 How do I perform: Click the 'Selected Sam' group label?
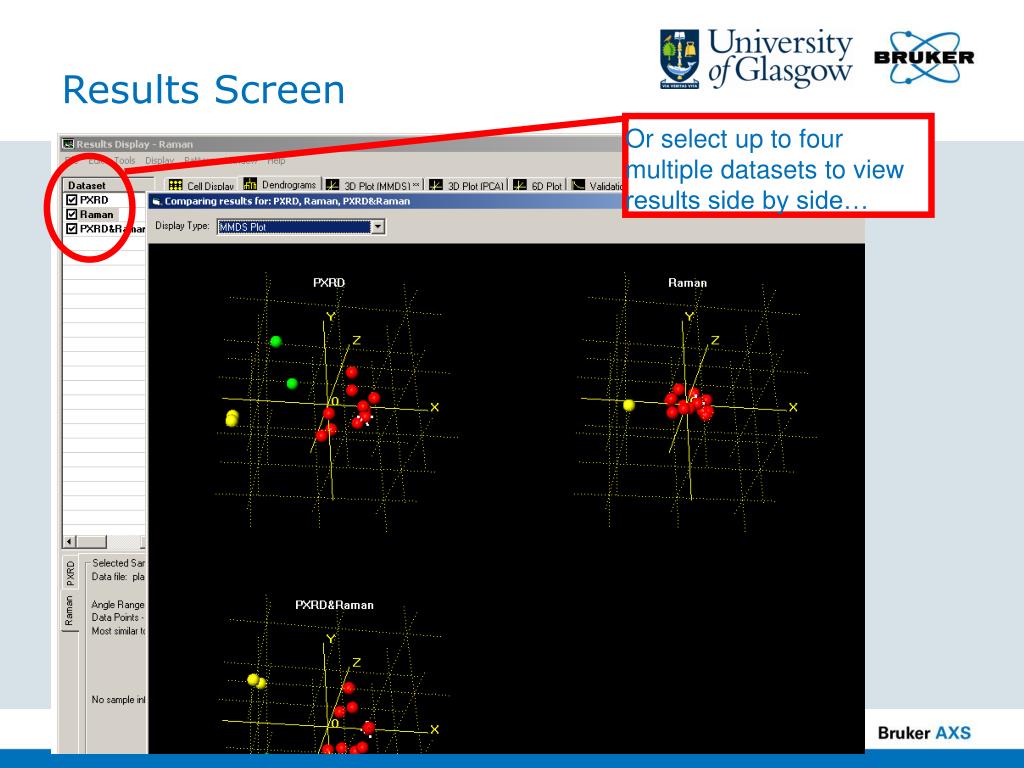click(118, 562)
